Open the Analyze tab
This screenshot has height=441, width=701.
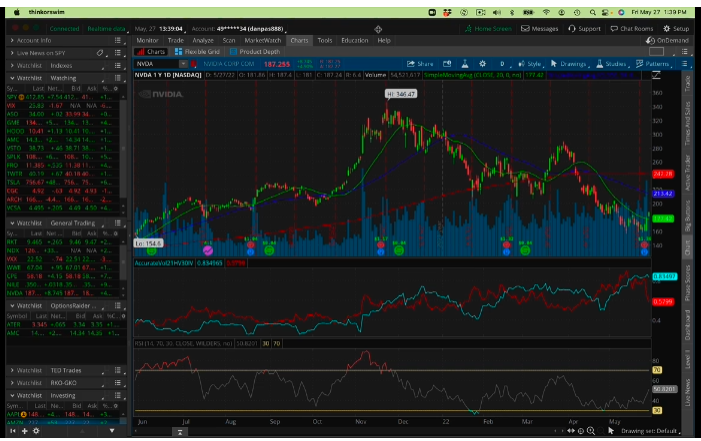203,40
